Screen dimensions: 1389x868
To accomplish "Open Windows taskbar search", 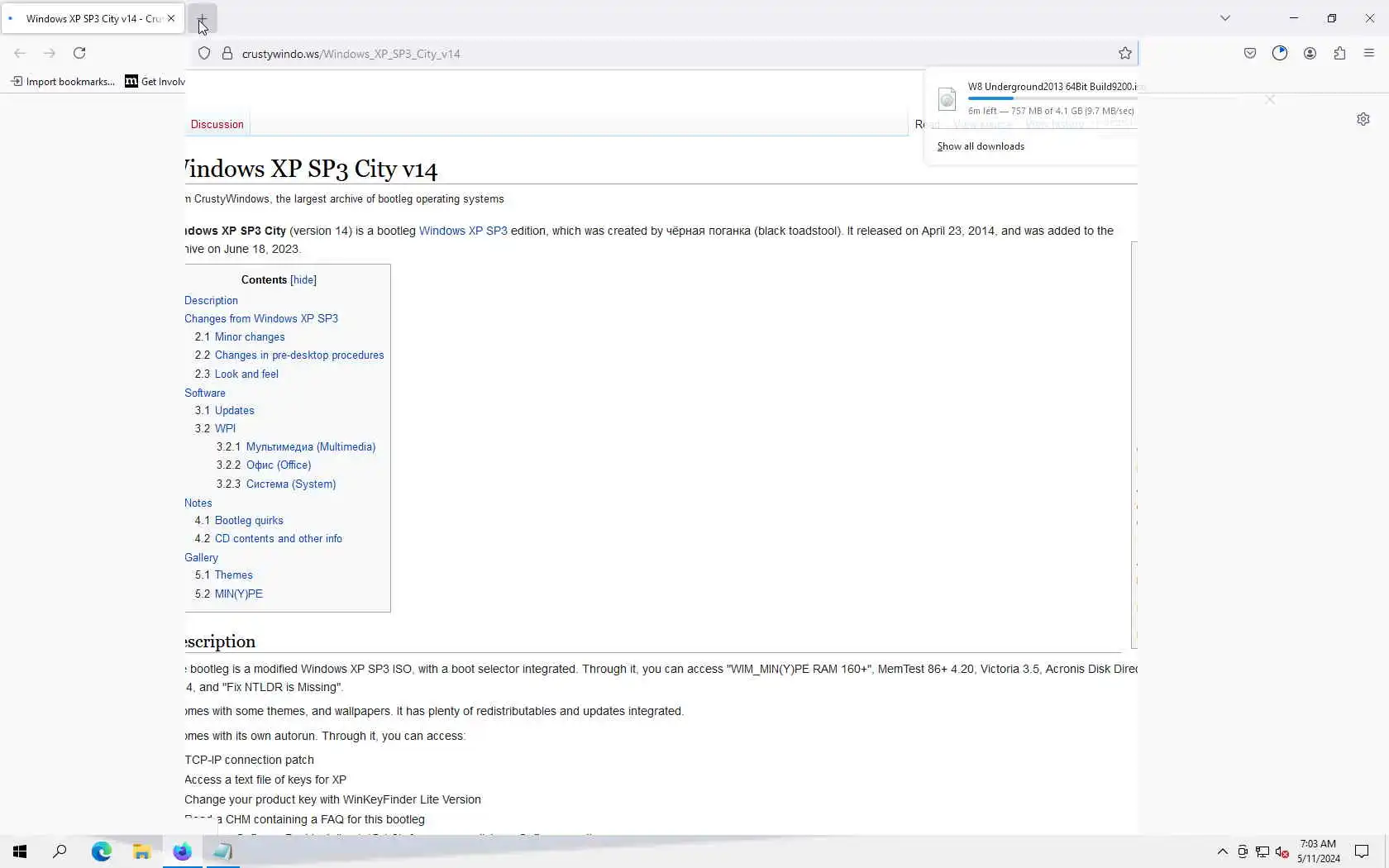I will [x=60, y=851].
